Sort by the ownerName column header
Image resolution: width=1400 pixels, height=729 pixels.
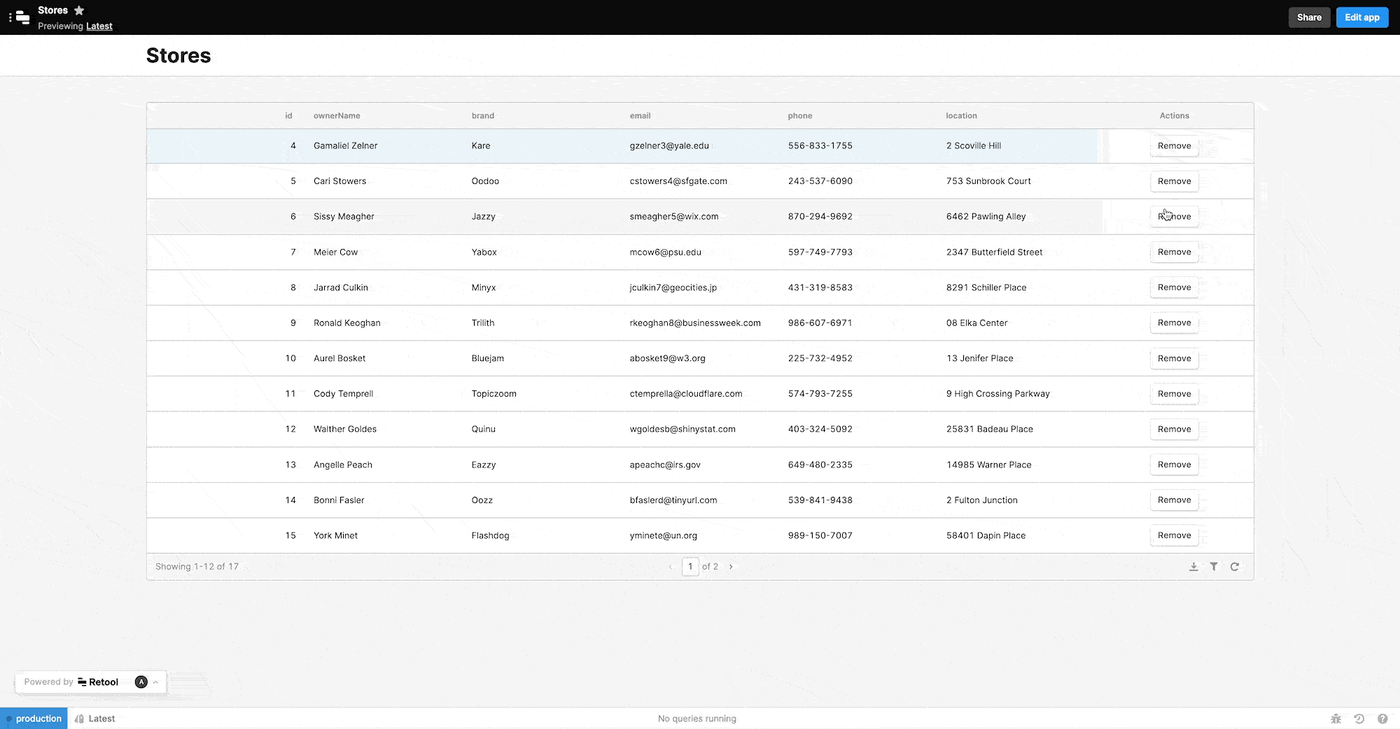coord(337,116)
